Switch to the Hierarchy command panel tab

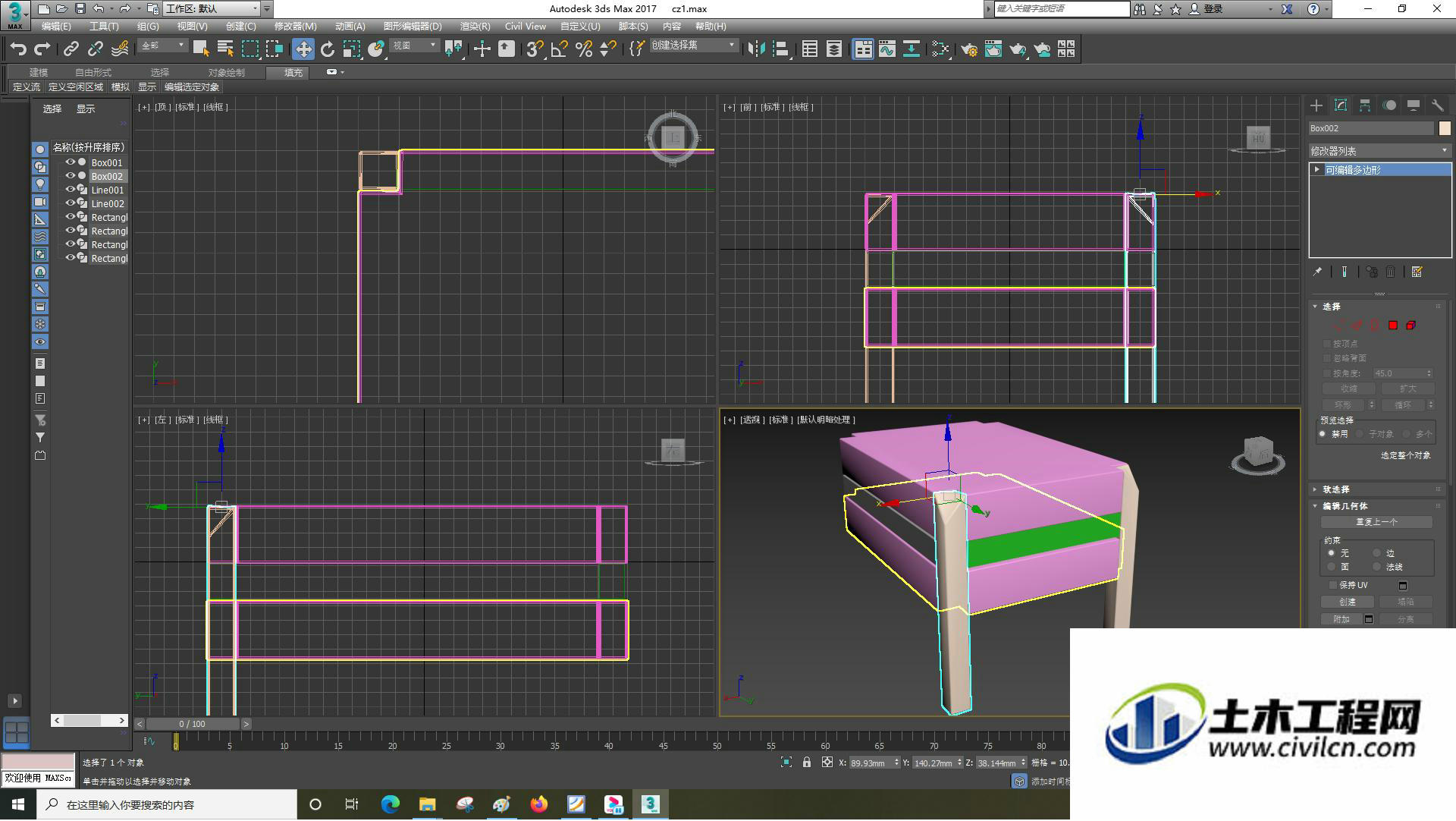click(x=1365, y=105)
